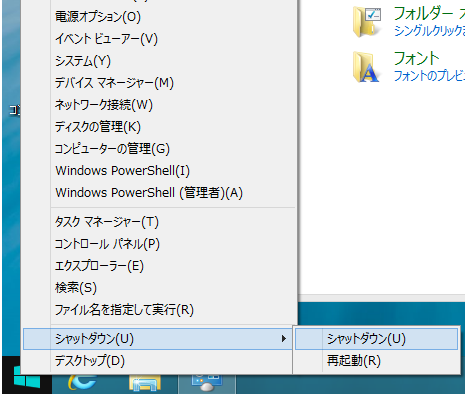Switch to the Control Panel taskbar icon
Image resolution: width=465 pixels, height=394 pixels.
coord(207,383)
